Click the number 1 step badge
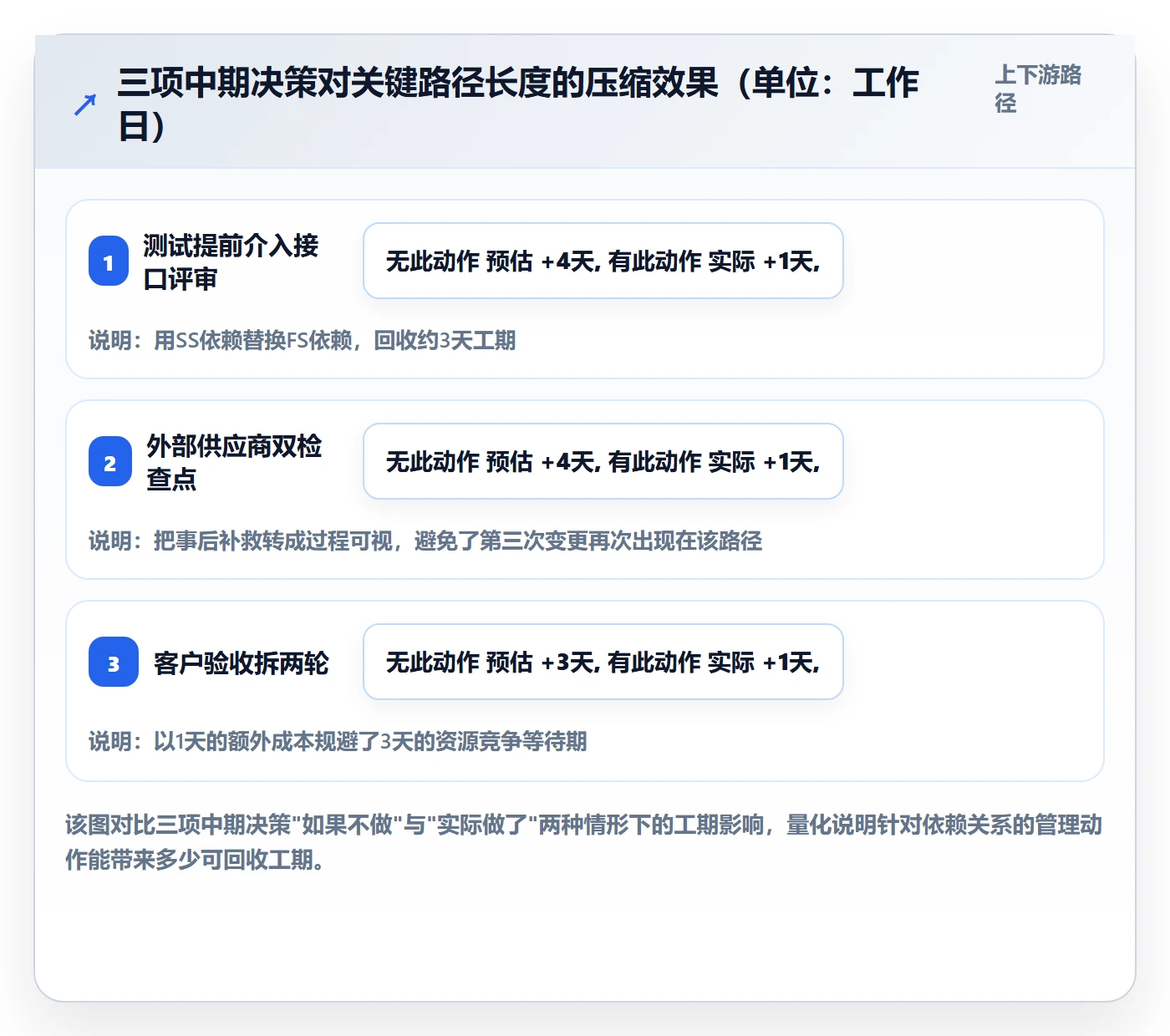The height and width of the screenshot is (1036, 1170). coord(109,262)
